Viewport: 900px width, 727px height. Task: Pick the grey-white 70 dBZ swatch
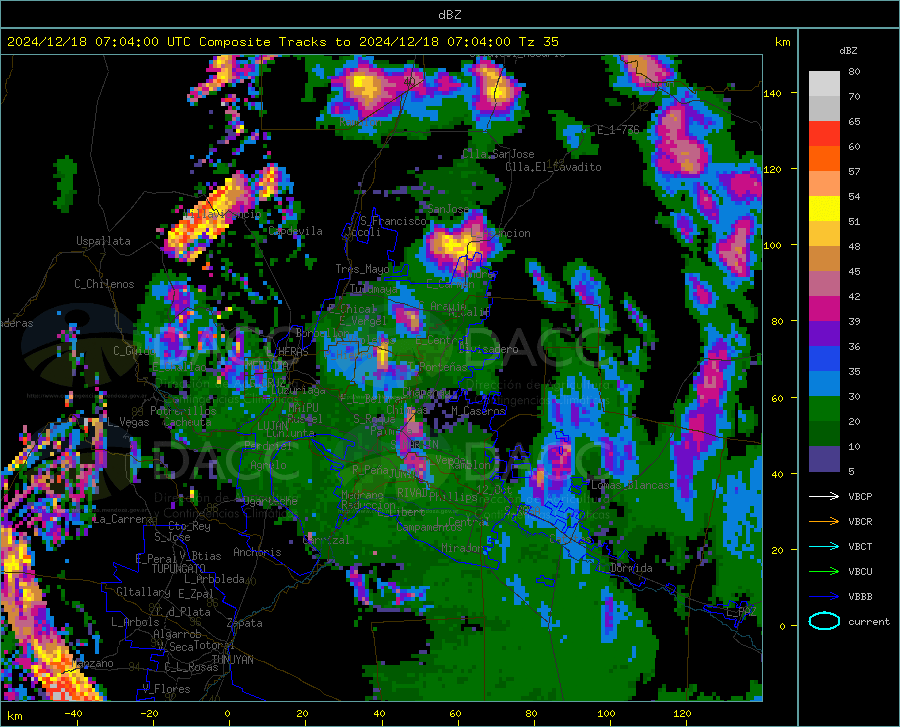824,84
